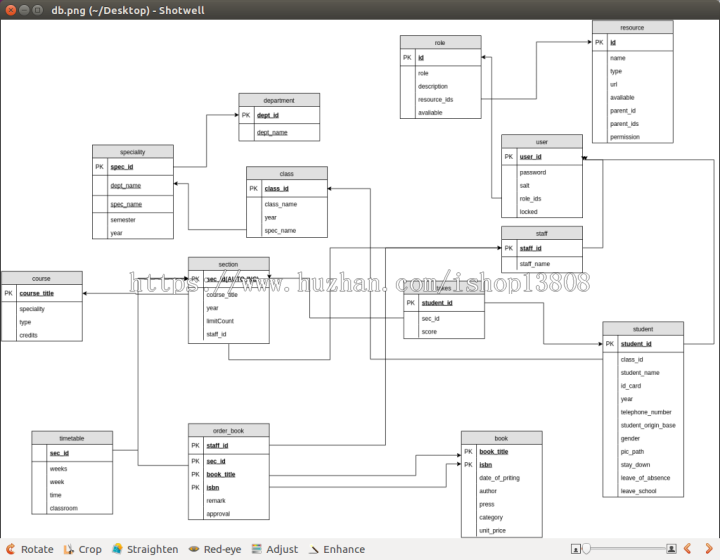Open the Adjust color panel
Screen dimensions: 720x560
(274, 549)
